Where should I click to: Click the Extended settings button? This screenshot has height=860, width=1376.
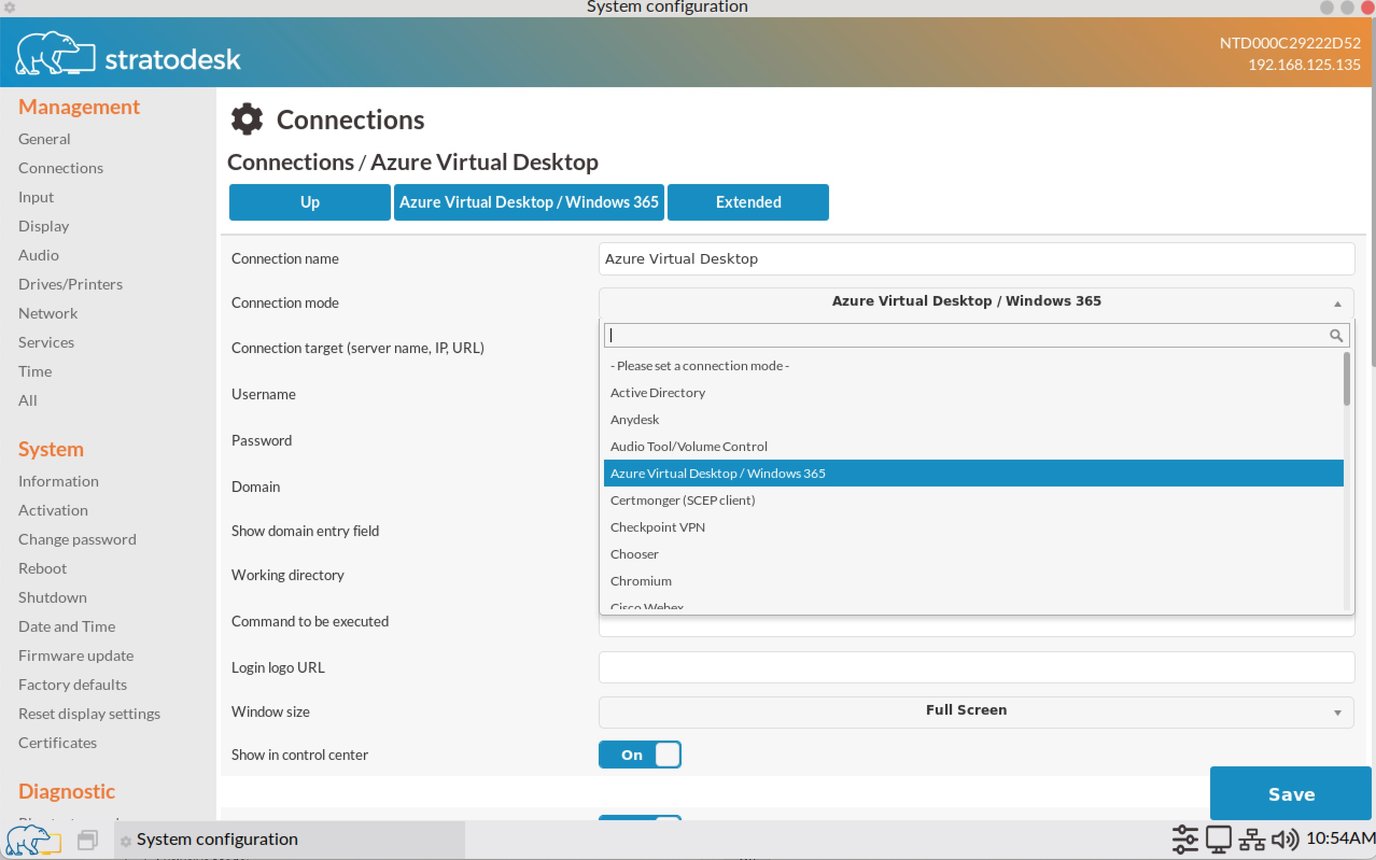[x=747, y=202]
